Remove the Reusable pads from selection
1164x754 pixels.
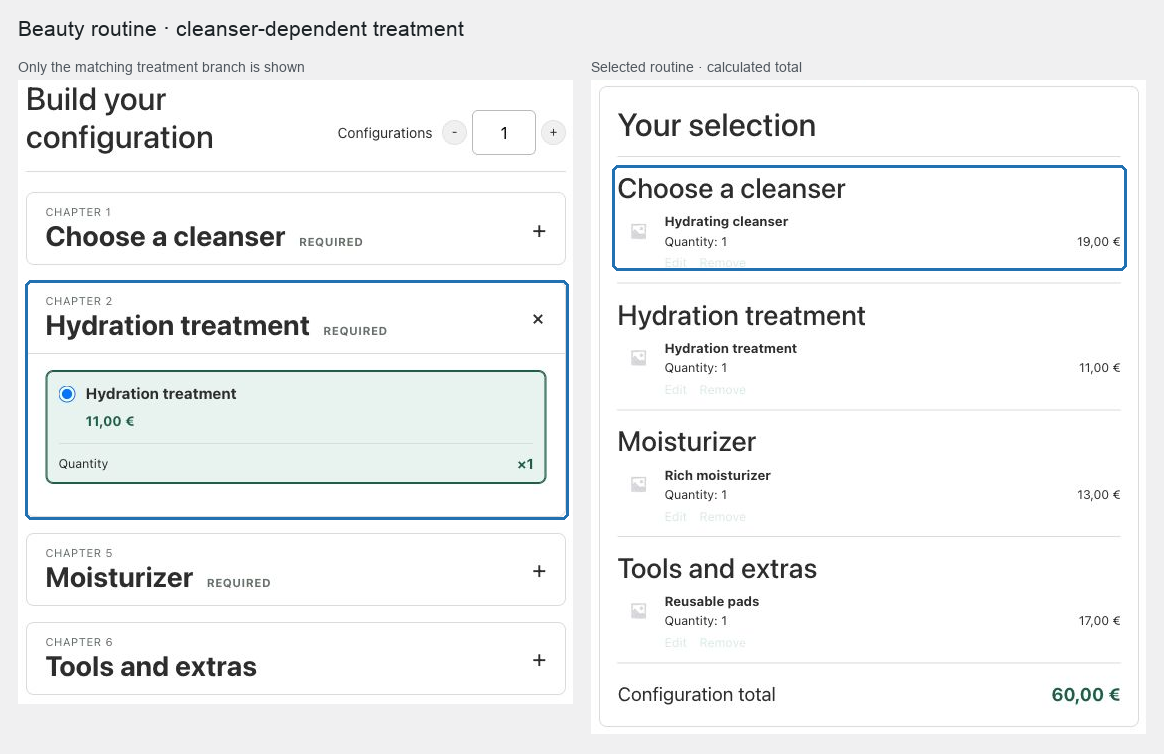coord(722,643)
